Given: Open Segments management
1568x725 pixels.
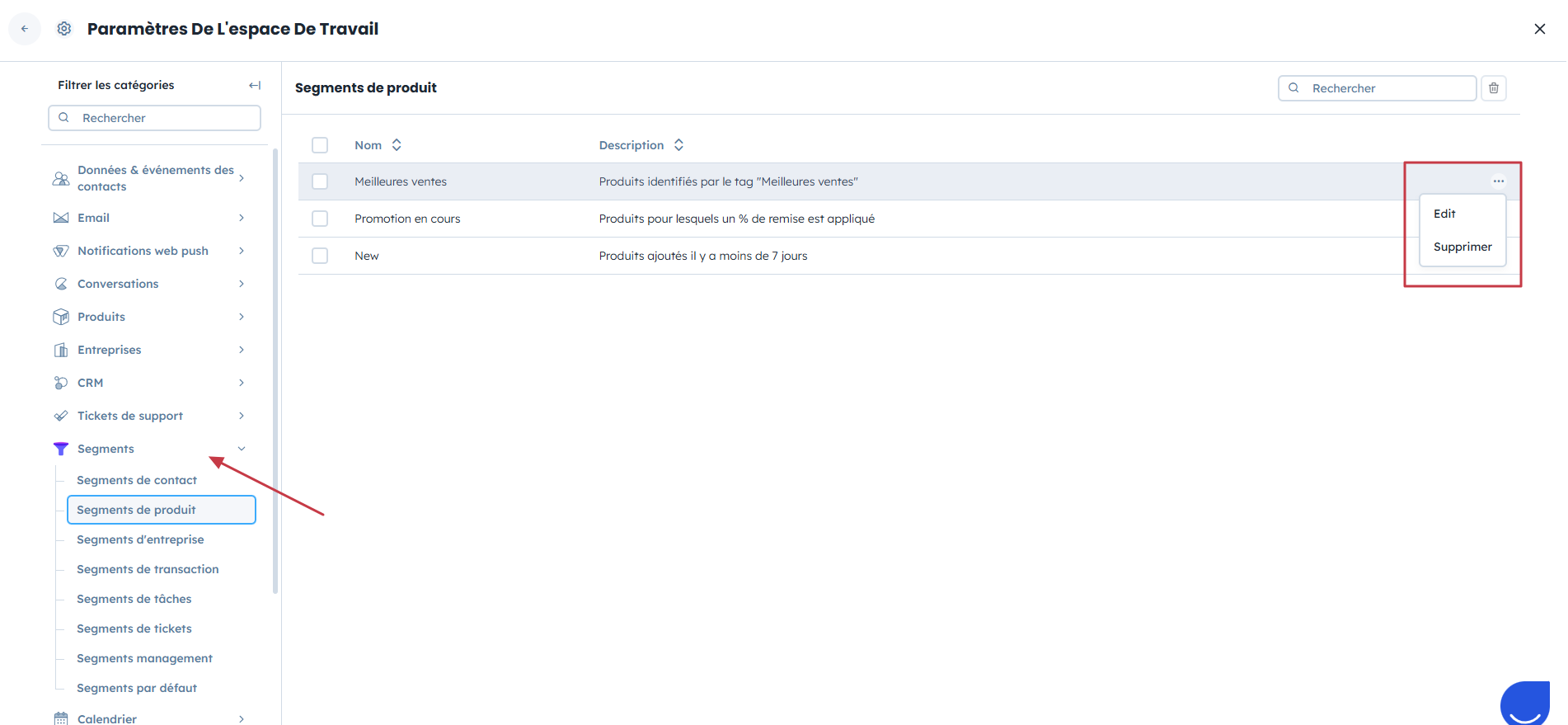Looking at the screenshot, I should tap(144, 658).
